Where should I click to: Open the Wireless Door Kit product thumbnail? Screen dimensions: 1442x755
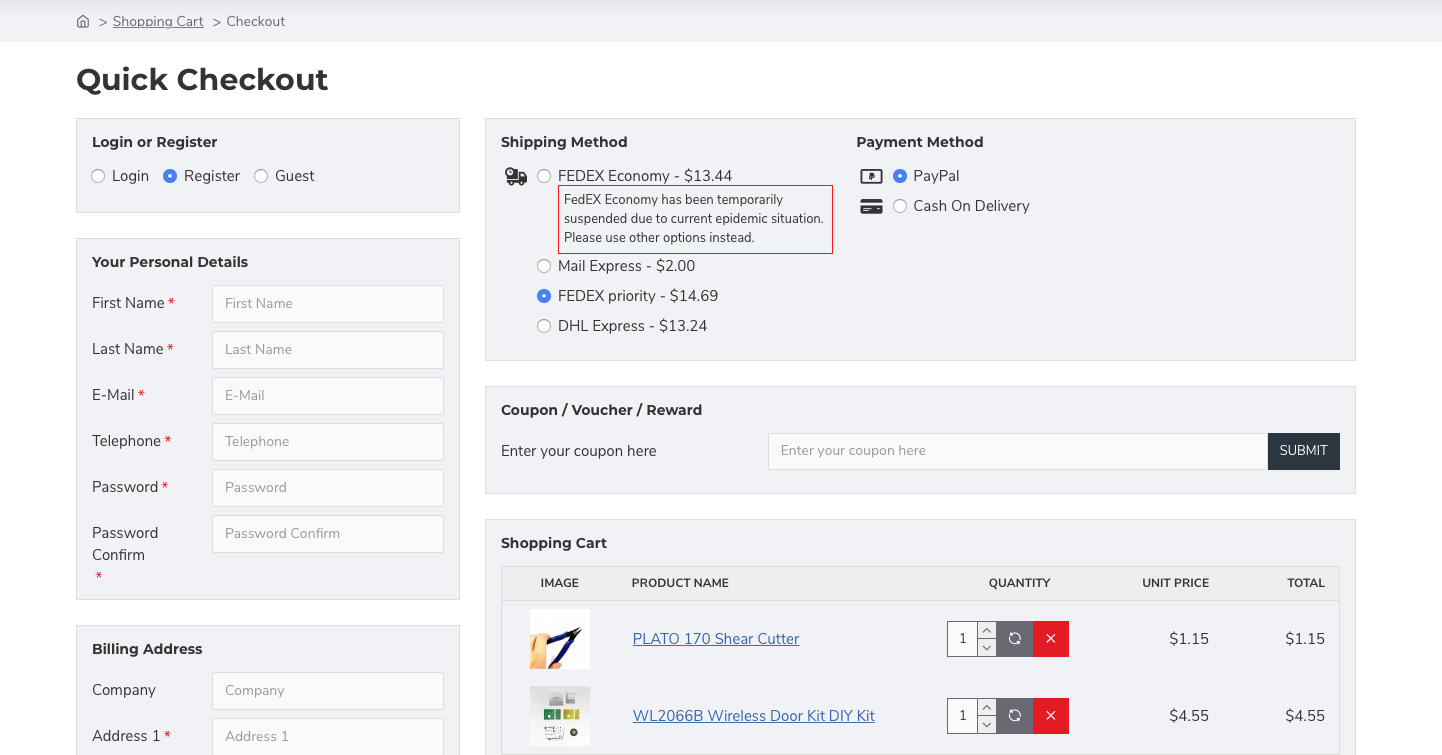pos(560,716)
